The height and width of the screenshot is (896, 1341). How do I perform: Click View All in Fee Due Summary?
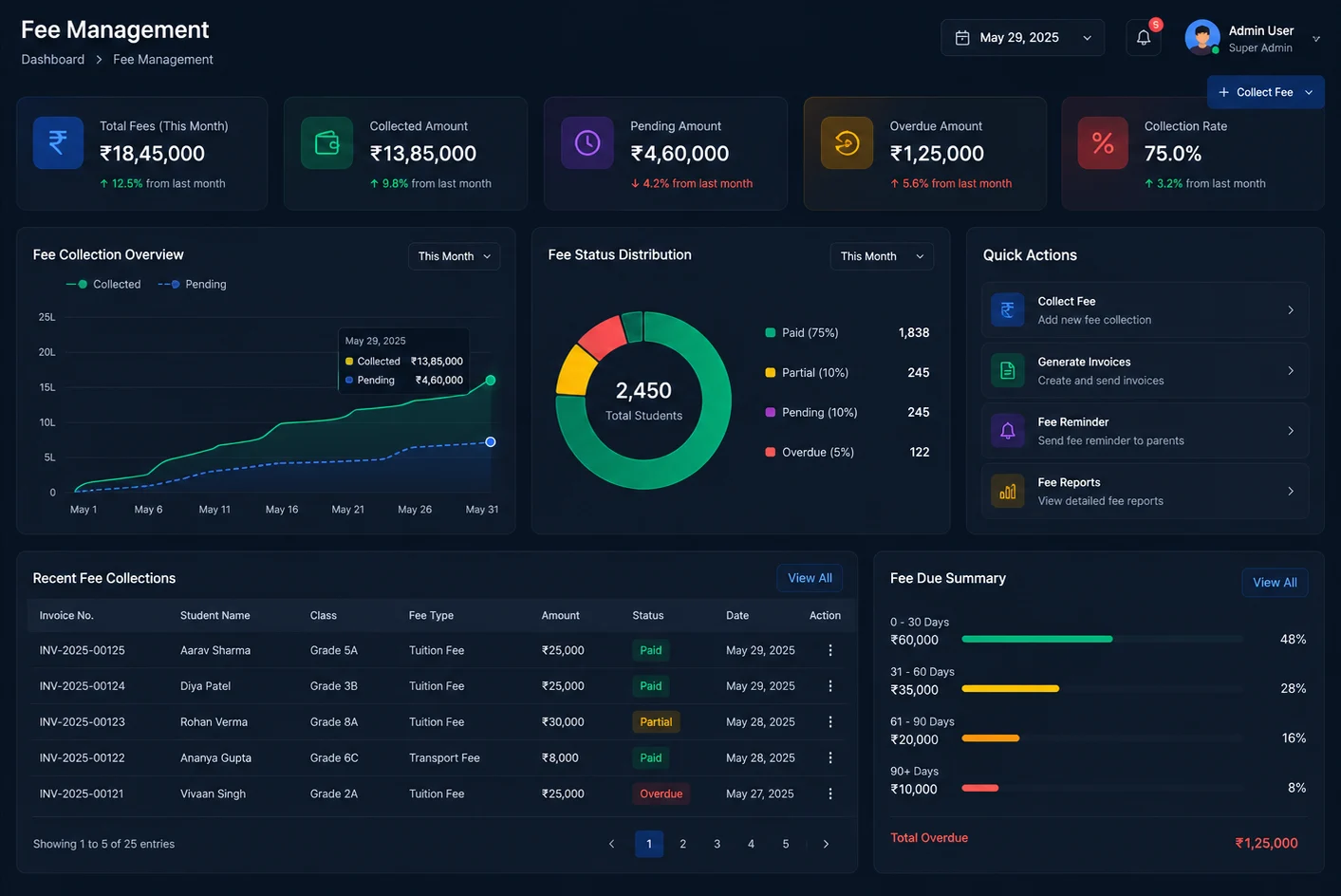coord(1275,583)
